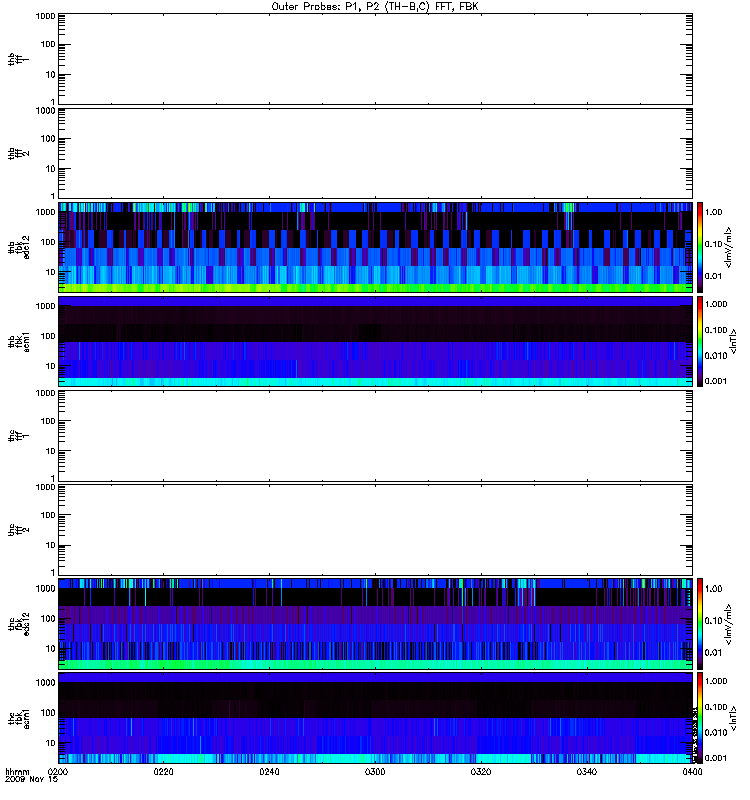Click inside the thb fbk edc12 spectrogram
Image resolution: width=750 pixels, height=800 pixels.
point(375,247)
